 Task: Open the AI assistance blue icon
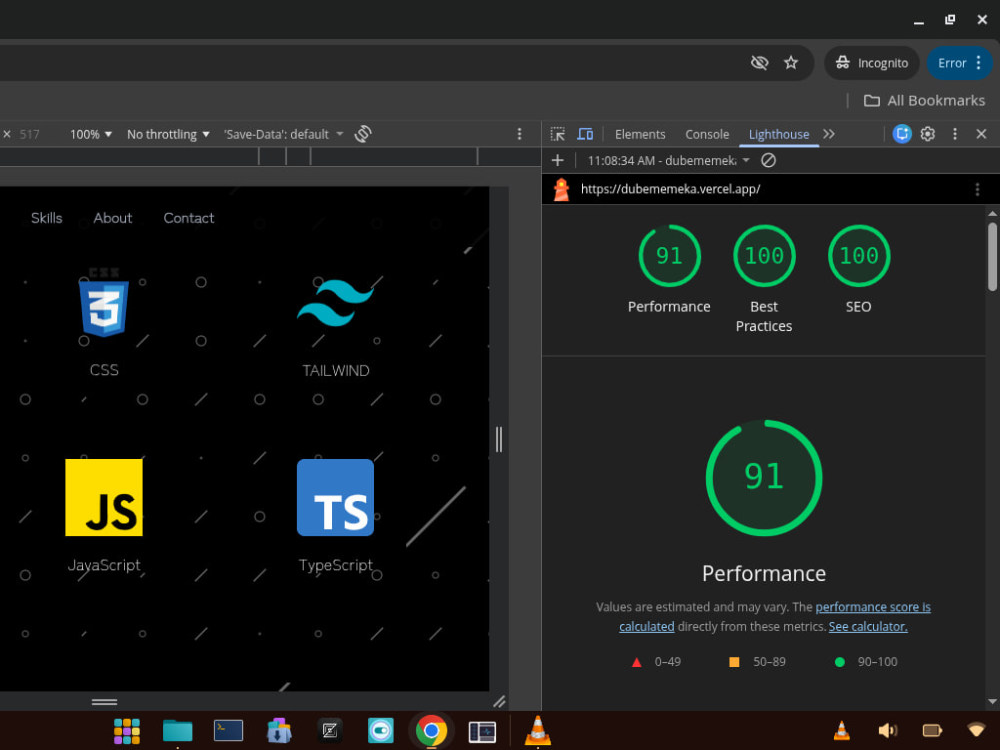(902, 134)
